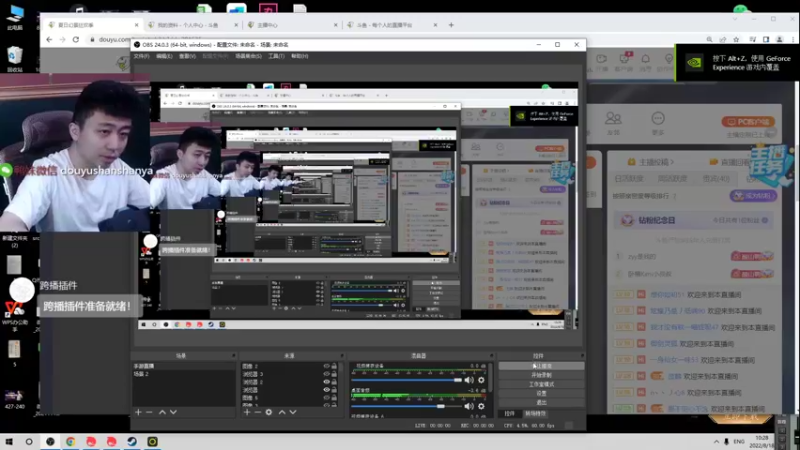The height and width of the screenshot is (450, 800).
Task: Switch to 主播中心 Chrome tab
Action: pos(292,24)
